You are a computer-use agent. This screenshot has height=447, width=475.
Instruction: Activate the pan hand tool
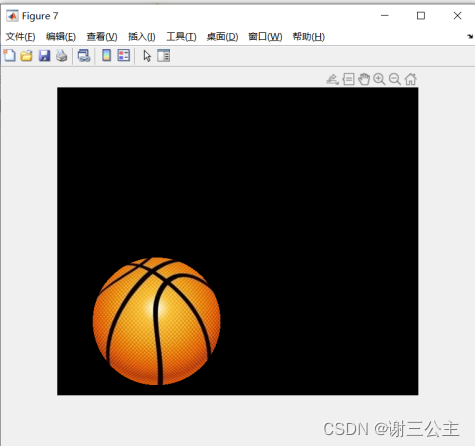[364, 79]
